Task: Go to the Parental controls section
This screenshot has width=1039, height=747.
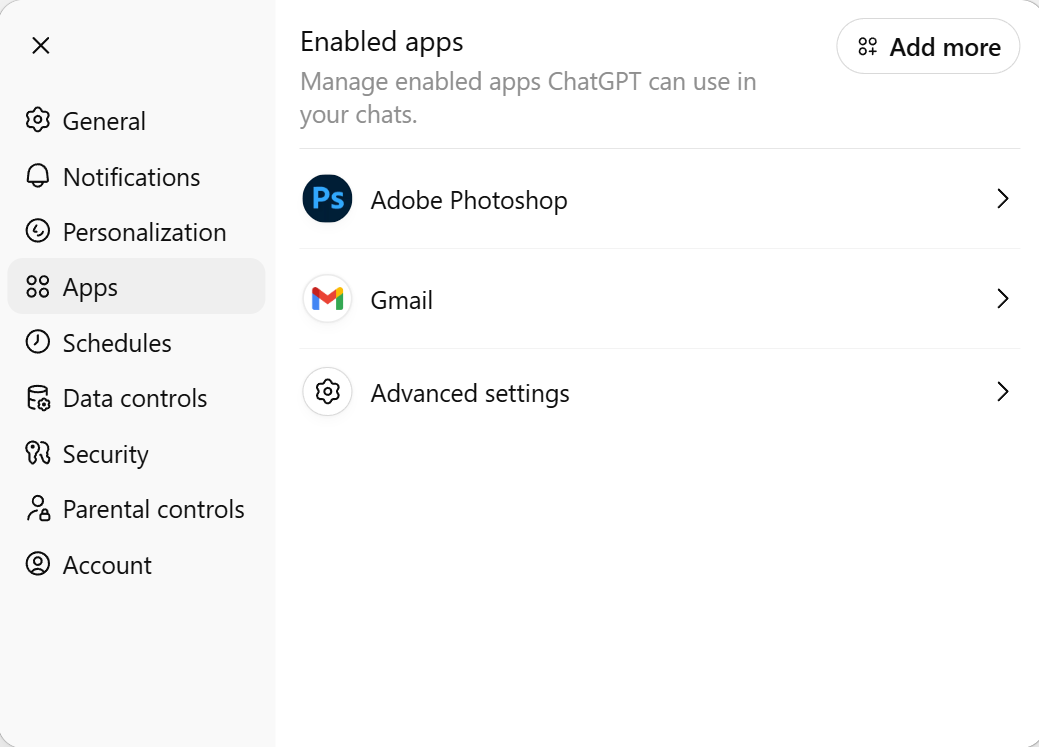Action: pos(153,509)
